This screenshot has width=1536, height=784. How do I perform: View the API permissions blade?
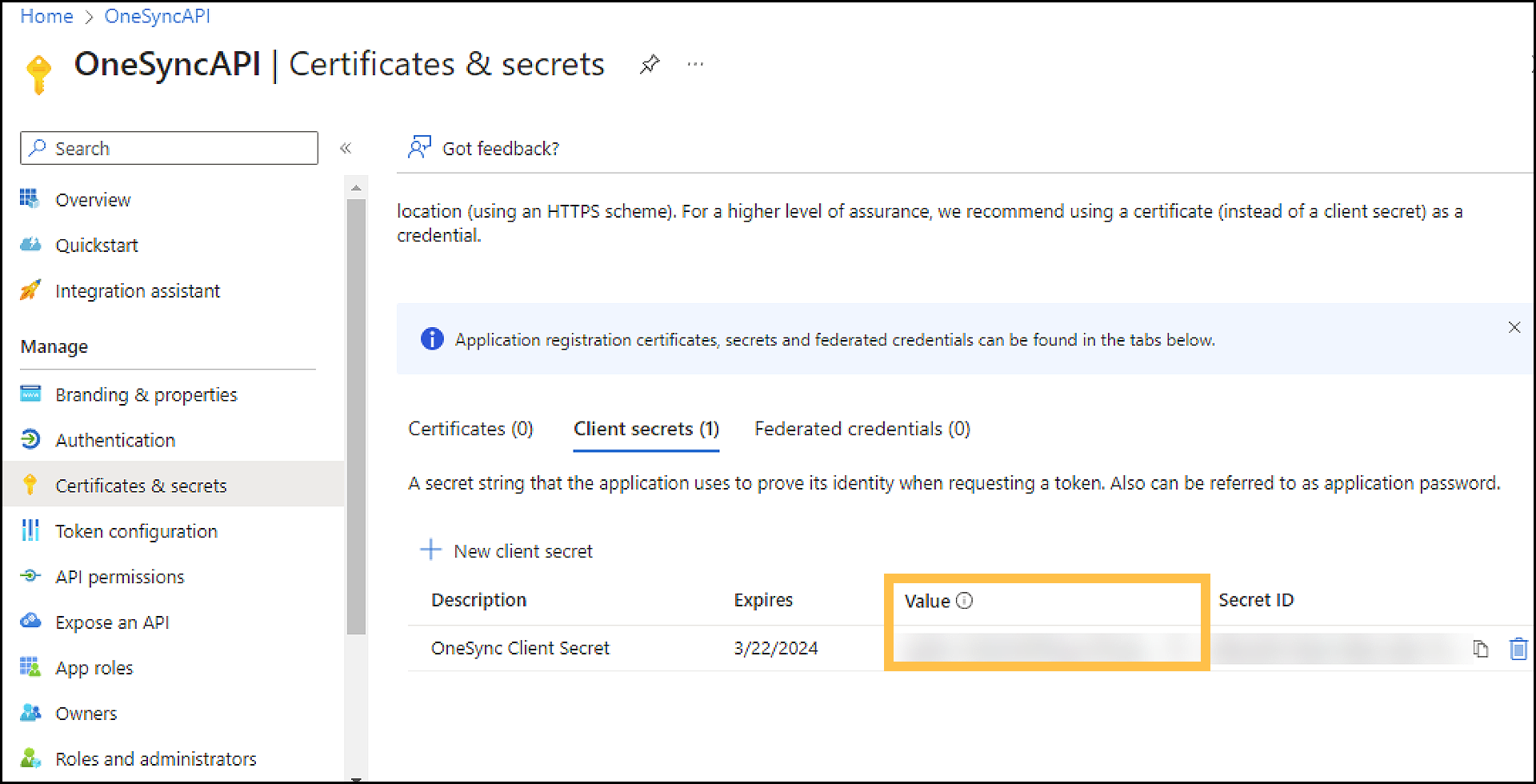point(119,576)
